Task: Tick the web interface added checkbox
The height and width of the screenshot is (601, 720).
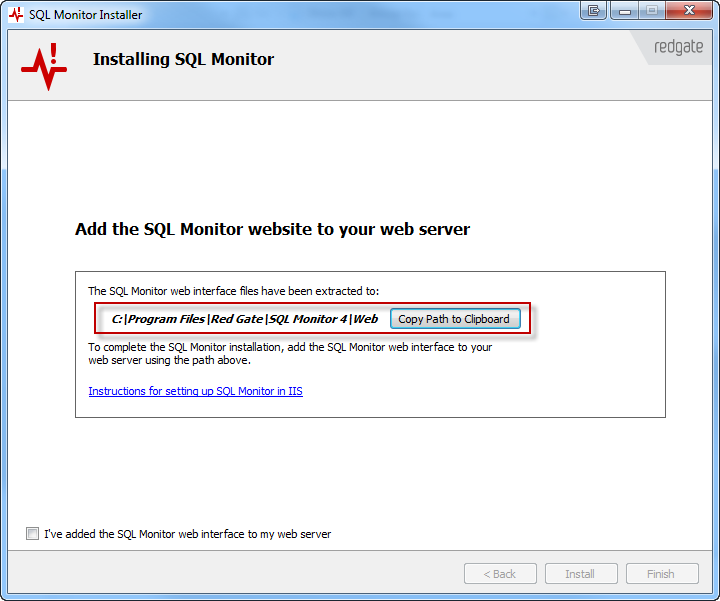Action: pos(33,534)
